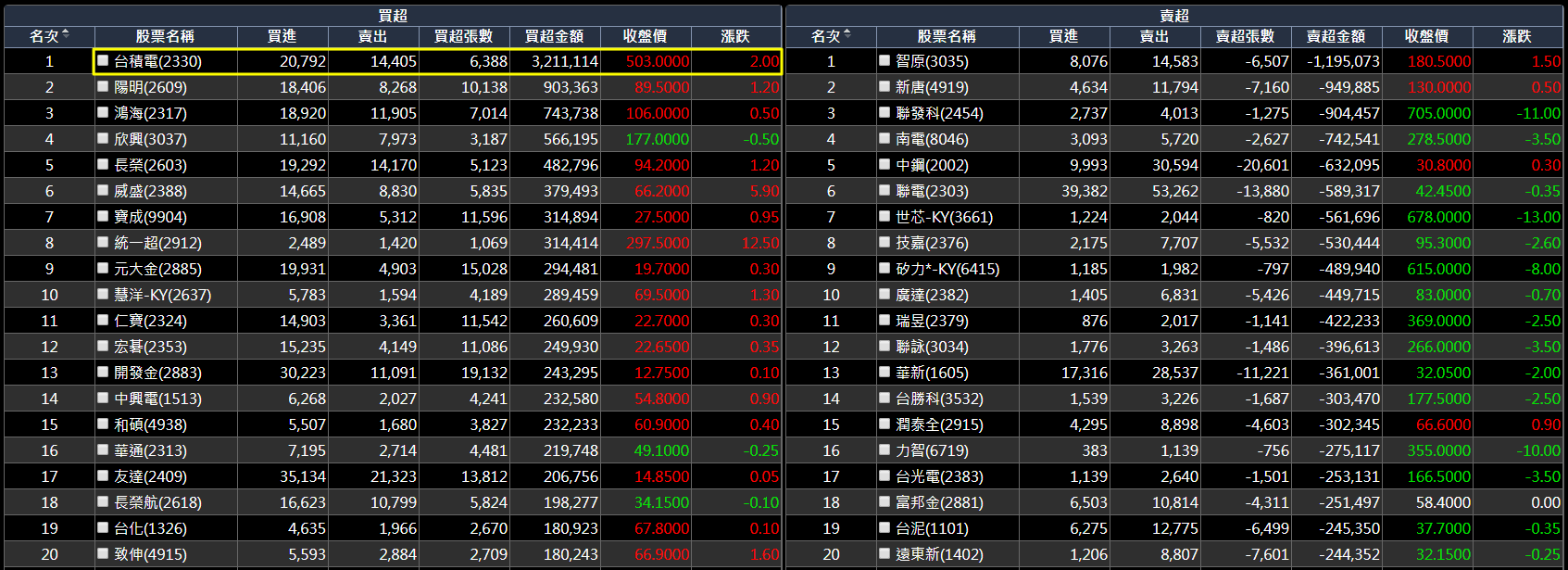Sort 賣超 table by 名次 arrow

847,35
